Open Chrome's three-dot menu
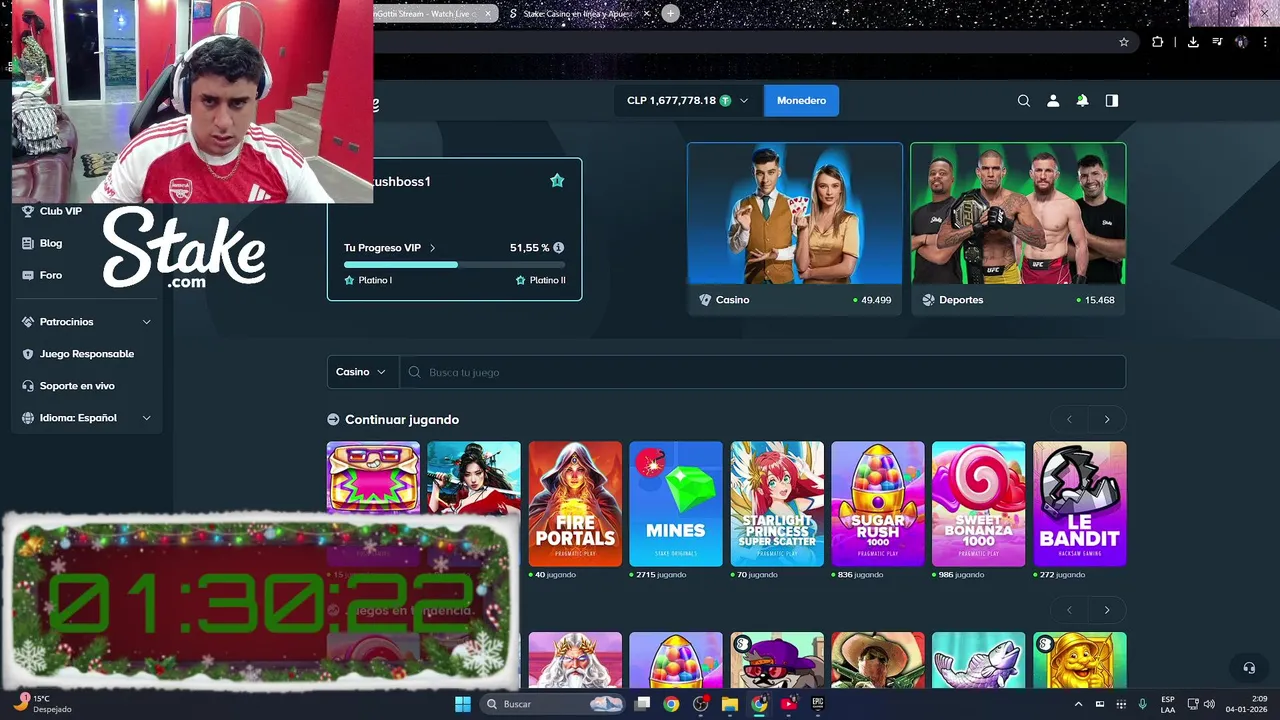Image resolution: width=1280 pixels, height=720 pixels. pos(1265,42)
